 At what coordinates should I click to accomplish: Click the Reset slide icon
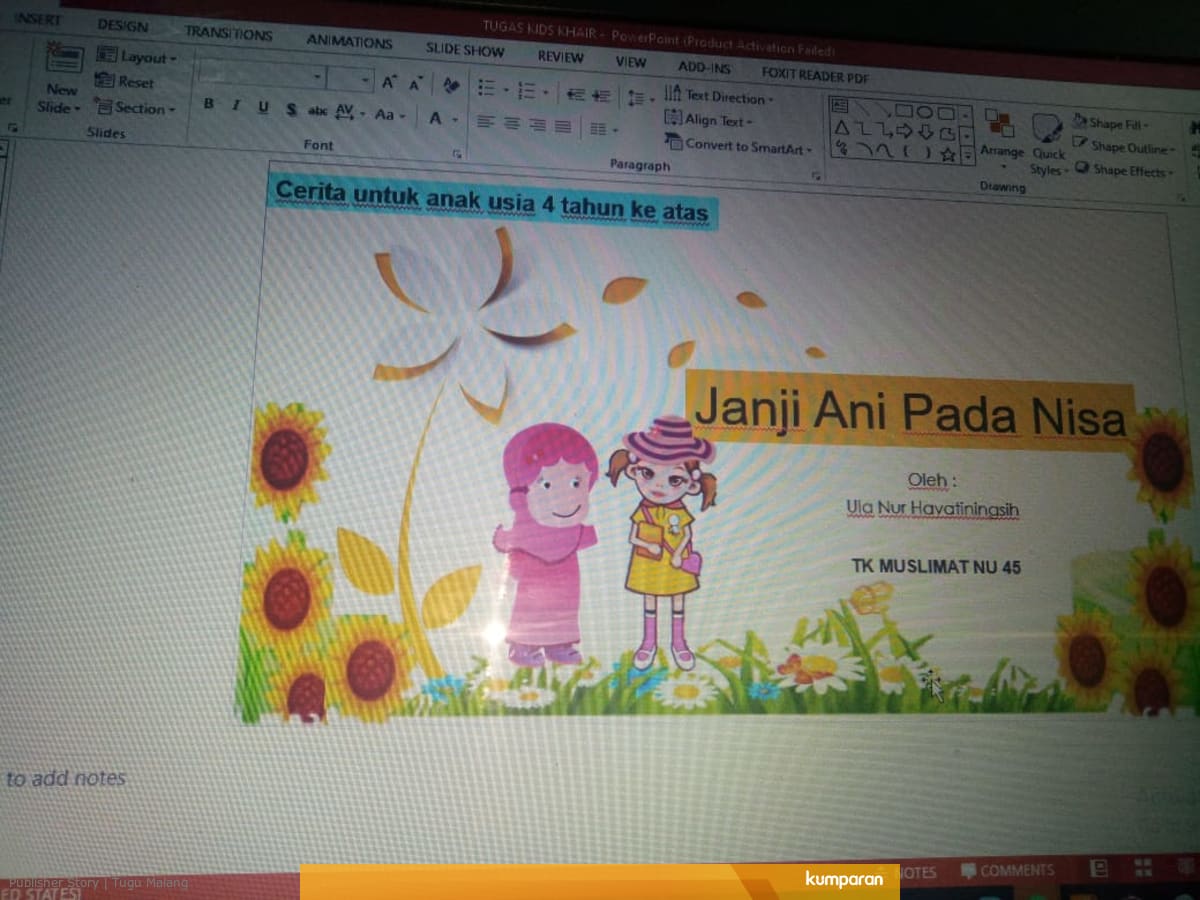coord(126,82)
